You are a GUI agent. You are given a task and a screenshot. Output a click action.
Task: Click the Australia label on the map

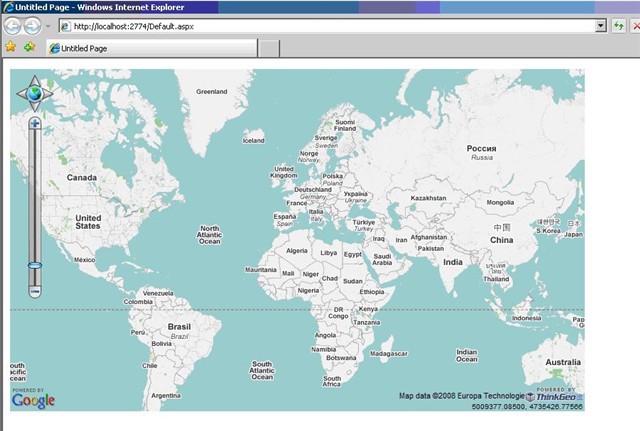(563, 362)
